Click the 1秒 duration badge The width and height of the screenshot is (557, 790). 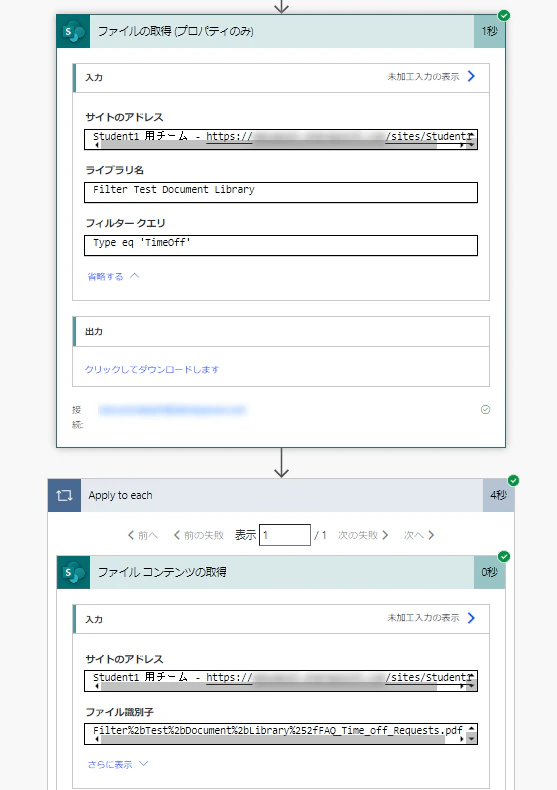[490, 32]
